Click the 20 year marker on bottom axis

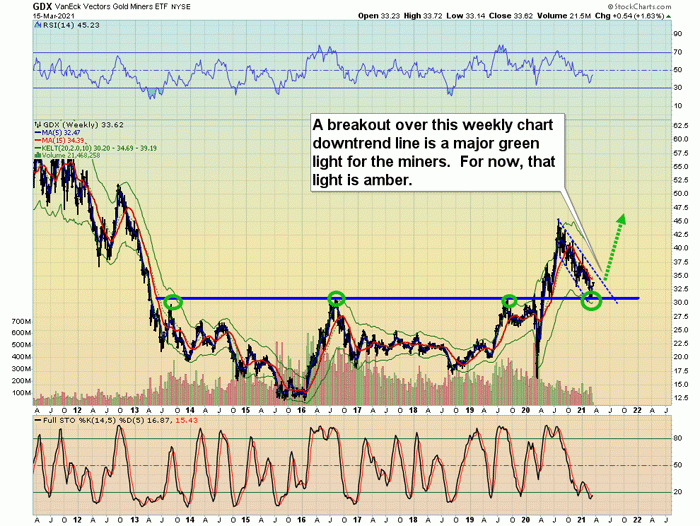click(525, 520)
